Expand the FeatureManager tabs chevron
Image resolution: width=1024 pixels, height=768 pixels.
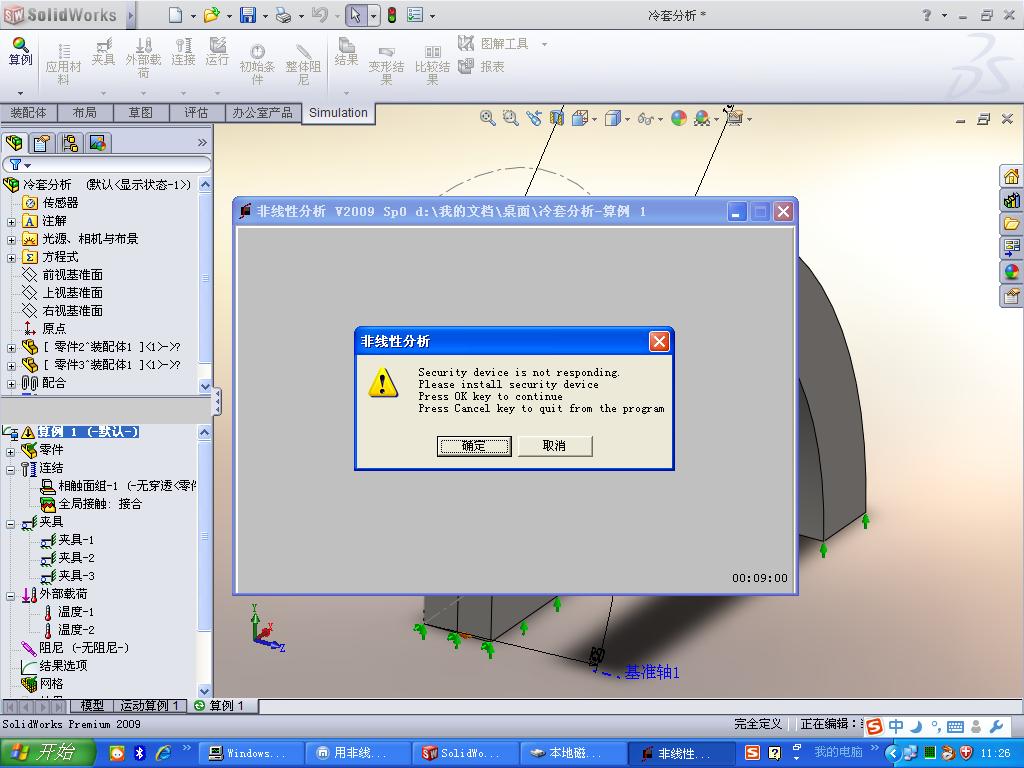pos(202,142)
